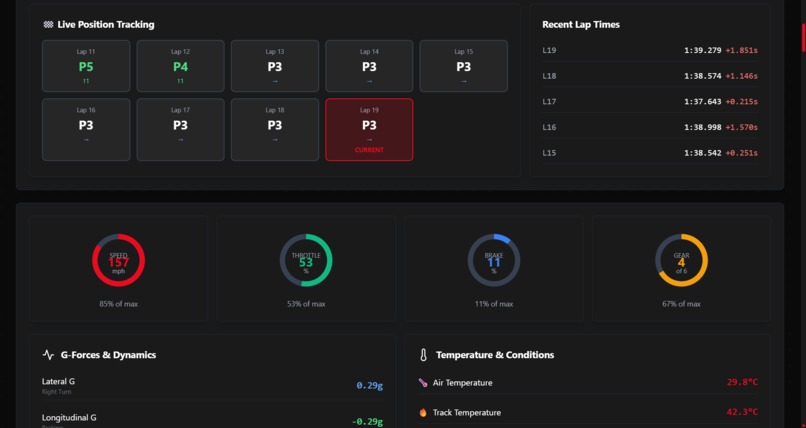This screenshot has width=806, height=428.
Task: Click the +1.851s delta value
Action: 742,50
